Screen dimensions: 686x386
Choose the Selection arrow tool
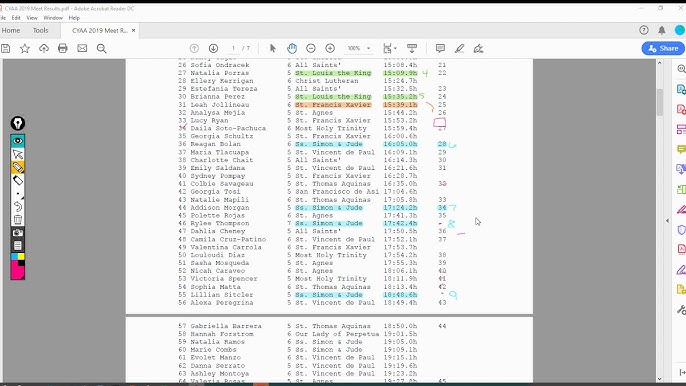click(x=273, y=49)
